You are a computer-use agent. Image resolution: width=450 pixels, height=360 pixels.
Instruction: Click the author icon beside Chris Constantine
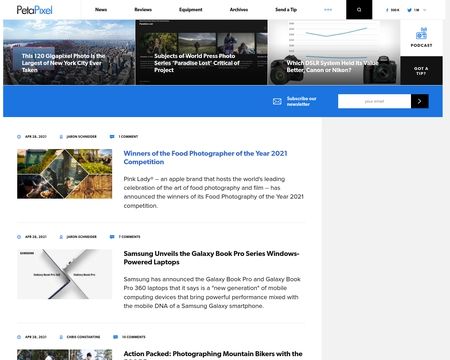pos(61,337)
